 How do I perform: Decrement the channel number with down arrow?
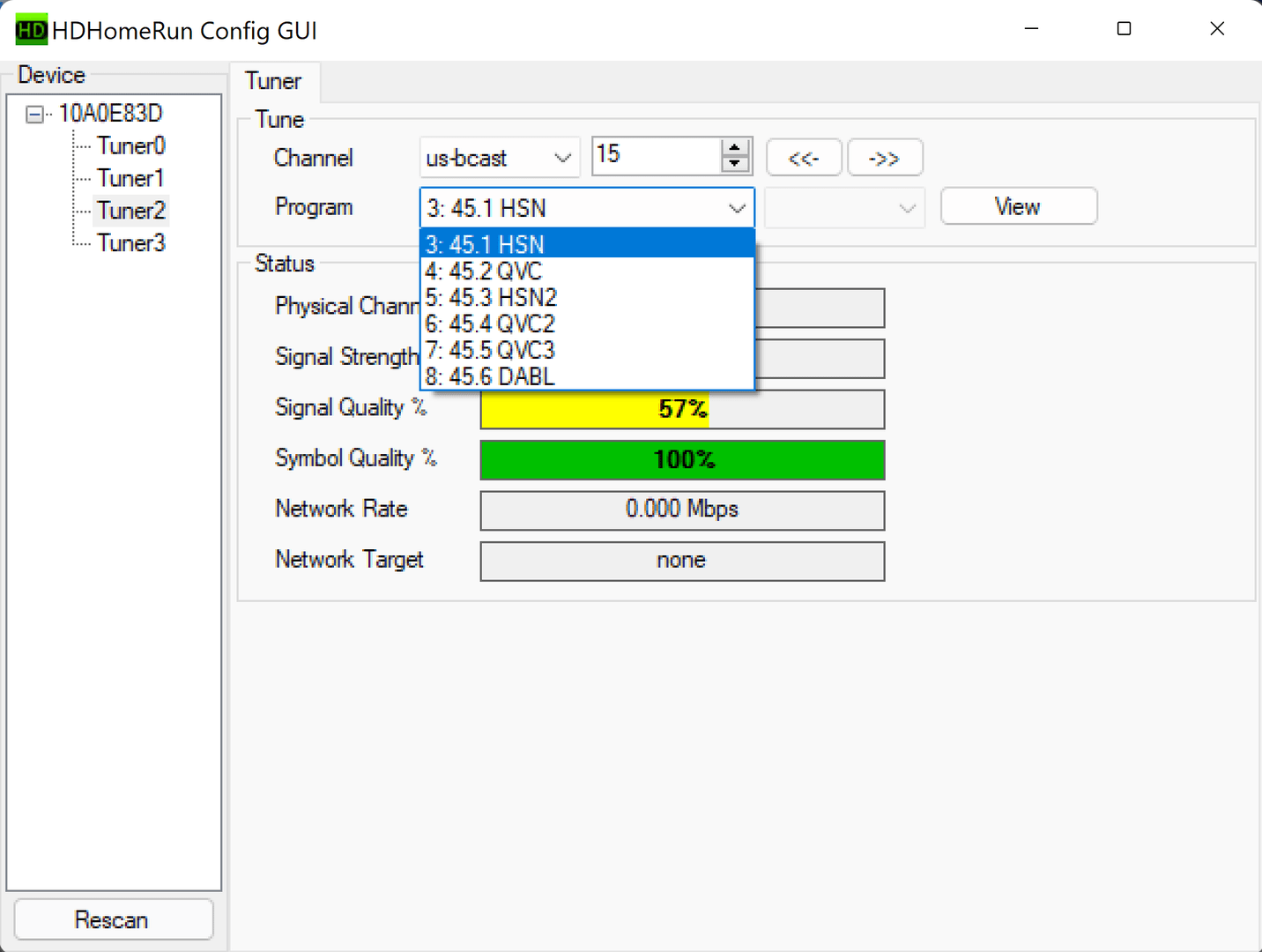pos(735,164)
